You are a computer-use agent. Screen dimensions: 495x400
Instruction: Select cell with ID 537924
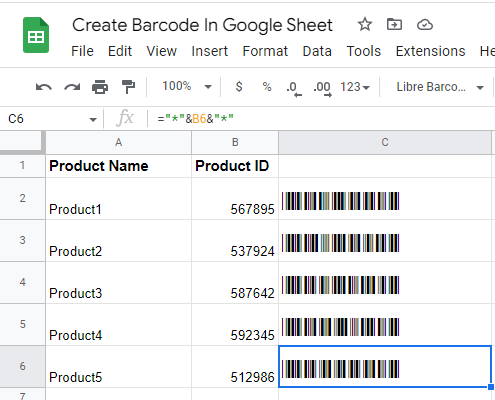(235, 241)
